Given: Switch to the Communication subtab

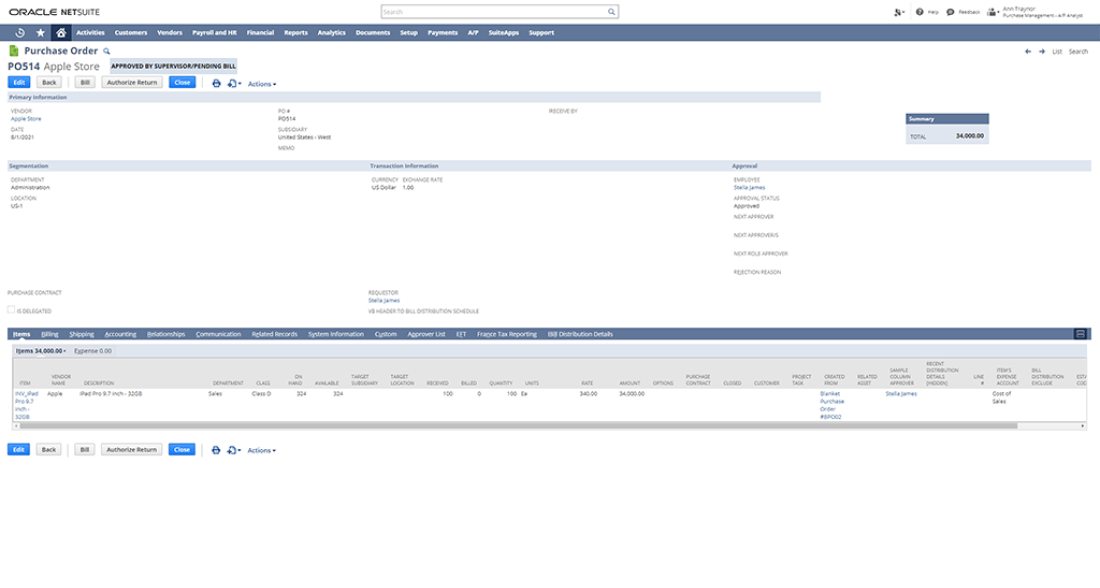Looking at the screenshot, I should (218, 334).
